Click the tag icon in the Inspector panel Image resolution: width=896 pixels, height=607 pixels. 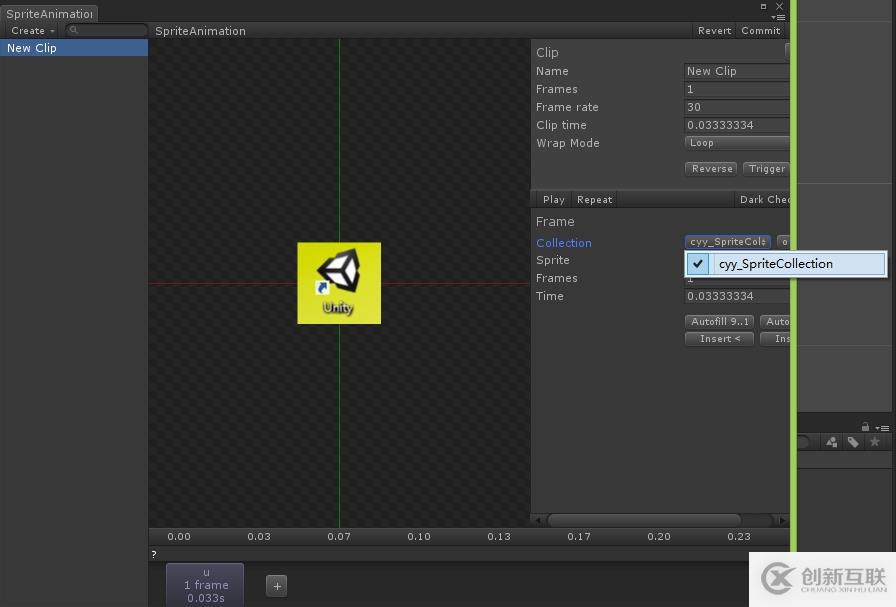pyautogui.click(x=852, y=442)
